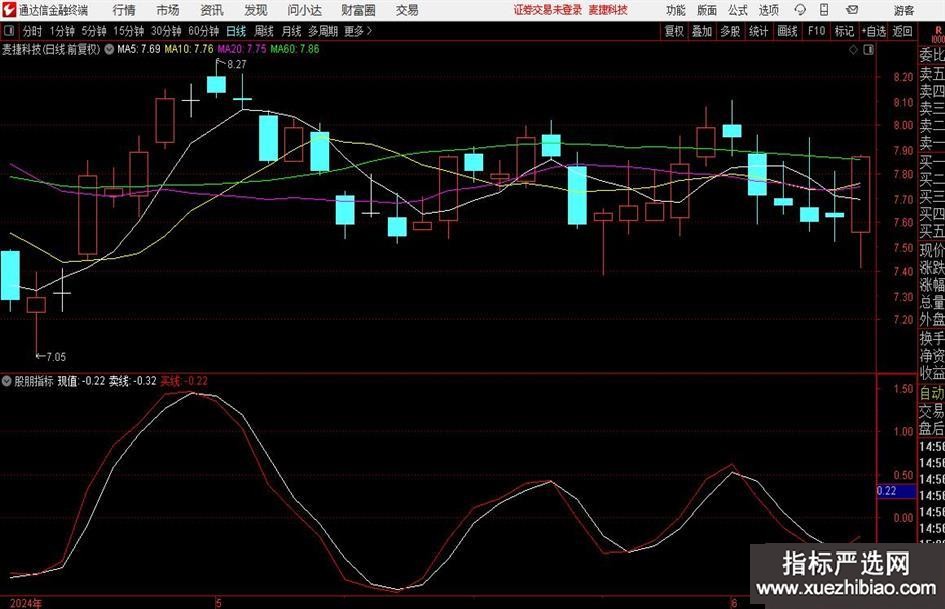The image size is (945, 609).
Task: Expand 股朋指标 indicator dropdown arrow
Action: tap(7, 381)
